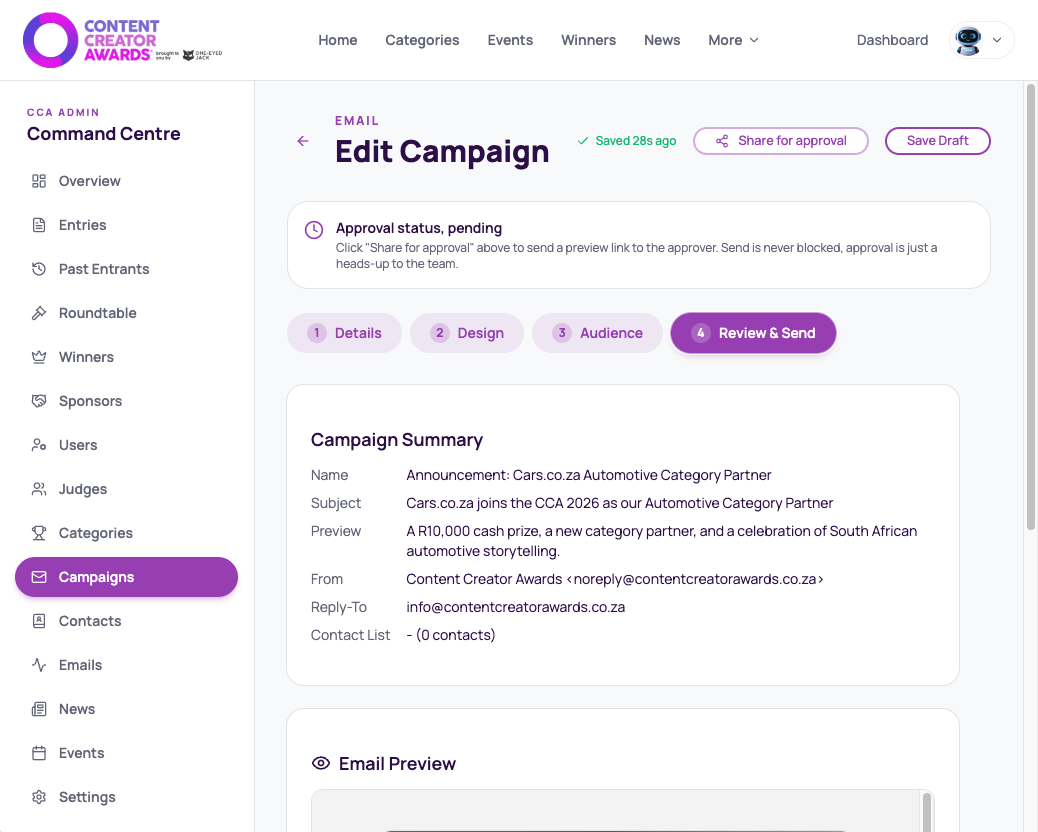
Task: Click the Events calendar icon
Action: [x=39, y=753]
